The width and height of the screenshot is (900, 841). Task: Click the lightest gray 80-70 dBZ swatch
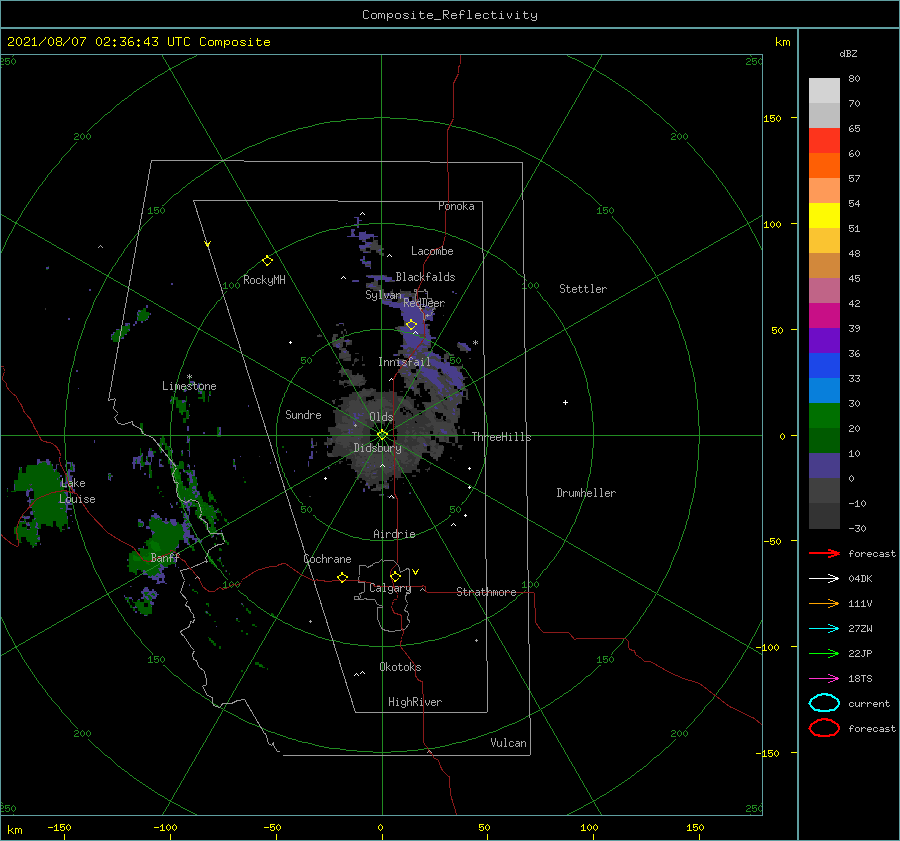tap(824, 91)
